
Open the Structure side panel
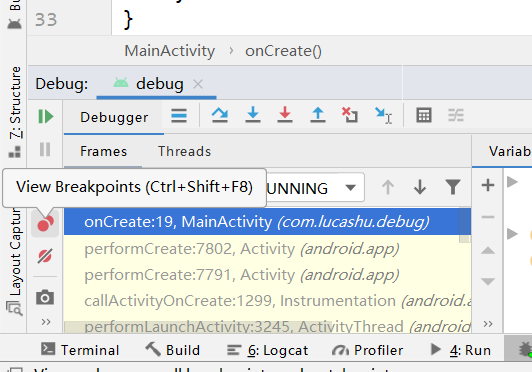pyautogui.click(x=15, y=112)
